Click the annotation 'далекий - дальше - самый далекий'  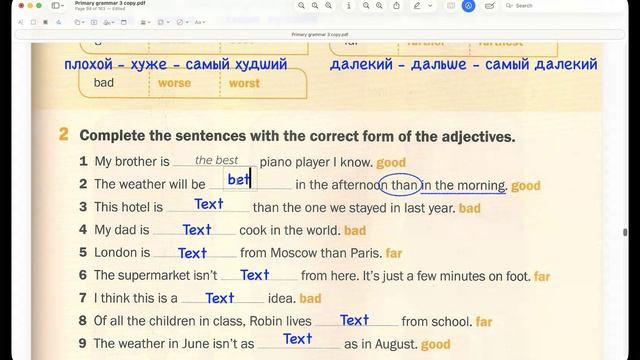[464, 64]
